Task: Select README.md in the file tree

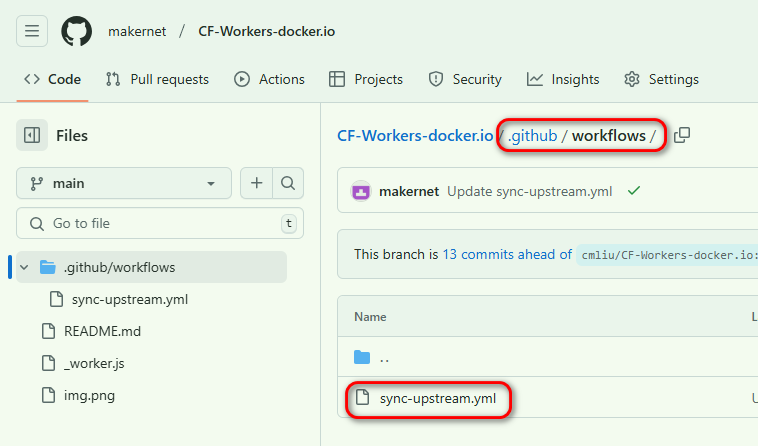Action: pos(102,331)
